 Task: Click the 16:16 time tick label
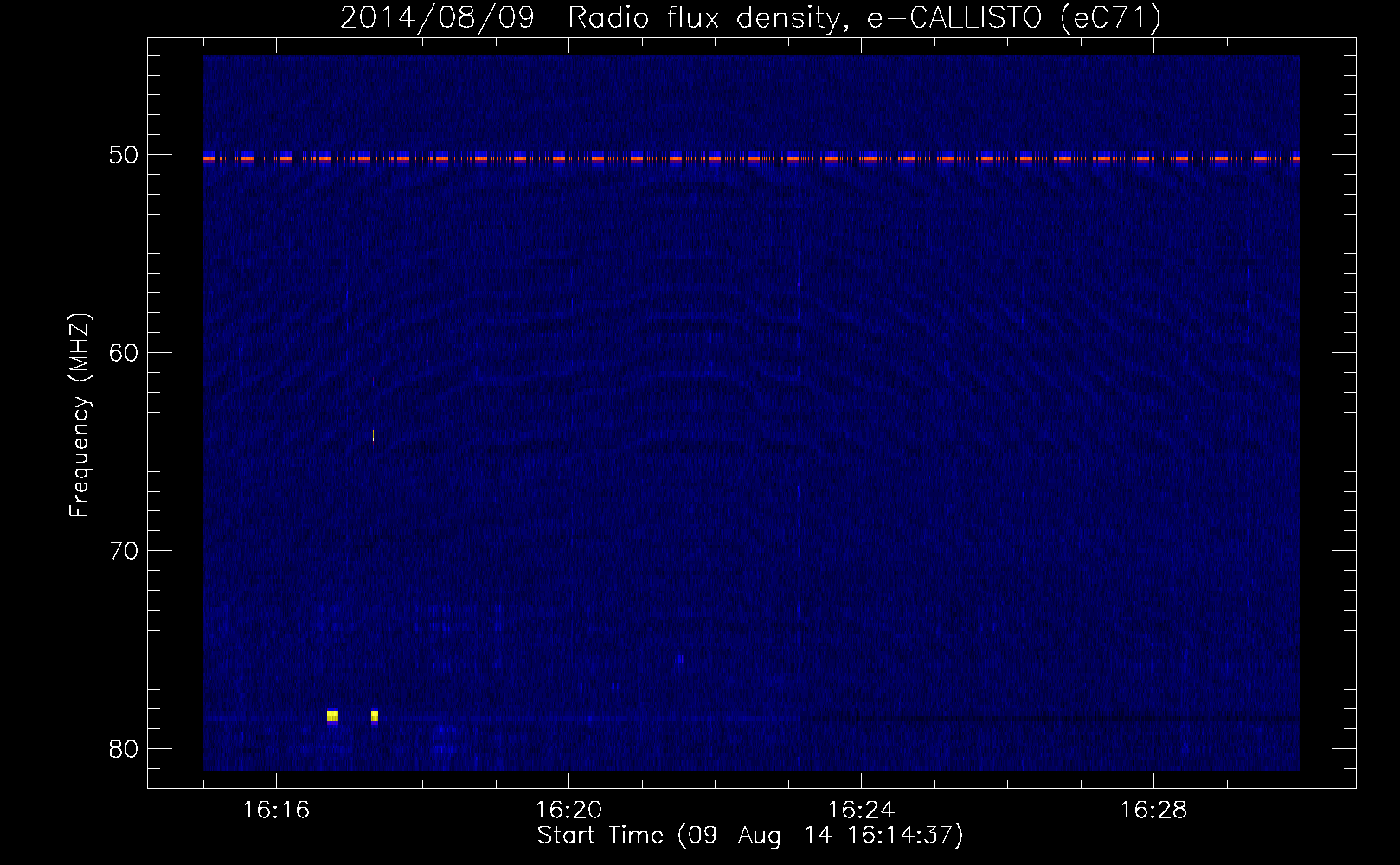[x=276, y=811]
